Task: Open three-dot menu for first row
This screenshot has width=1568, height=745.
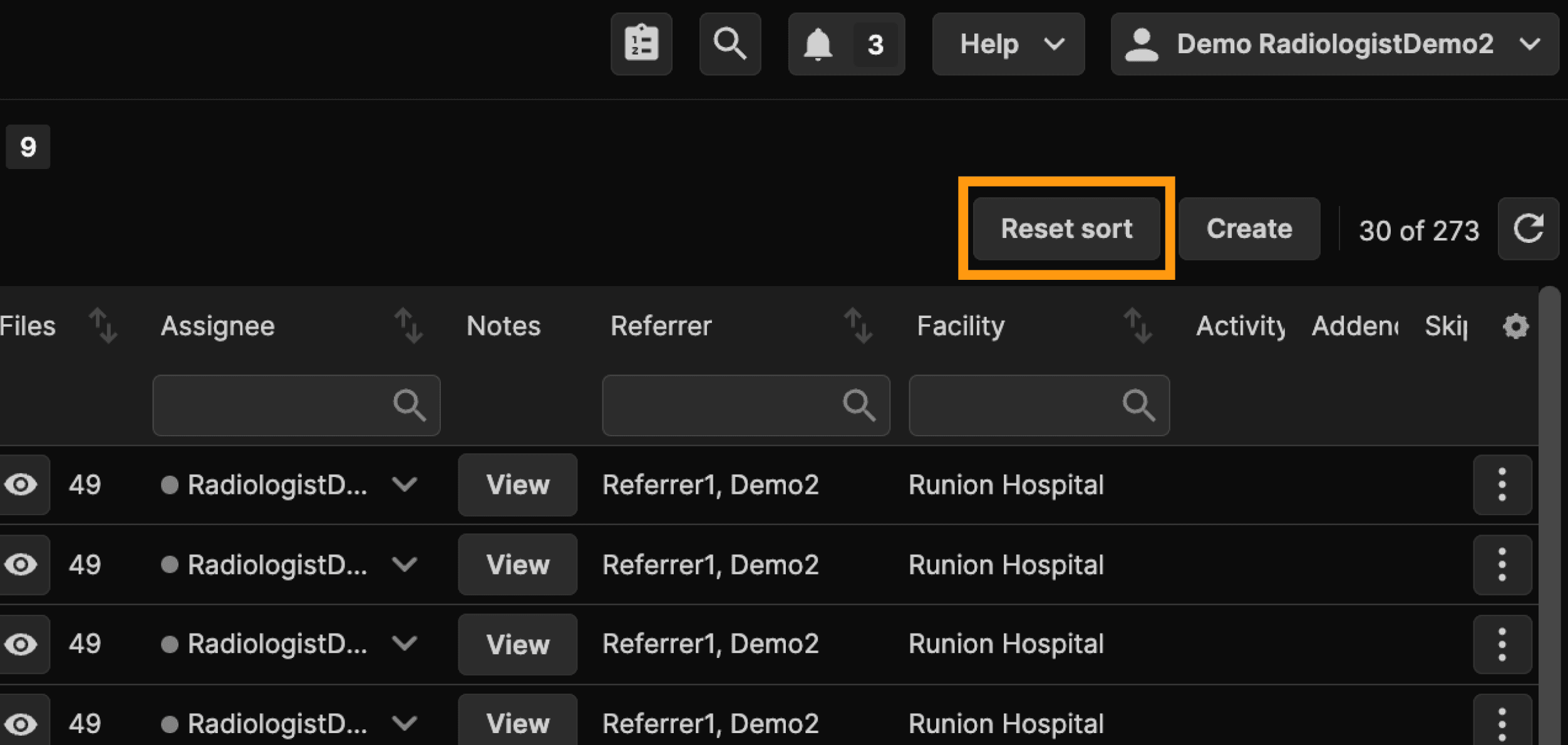Action: 1502,485
